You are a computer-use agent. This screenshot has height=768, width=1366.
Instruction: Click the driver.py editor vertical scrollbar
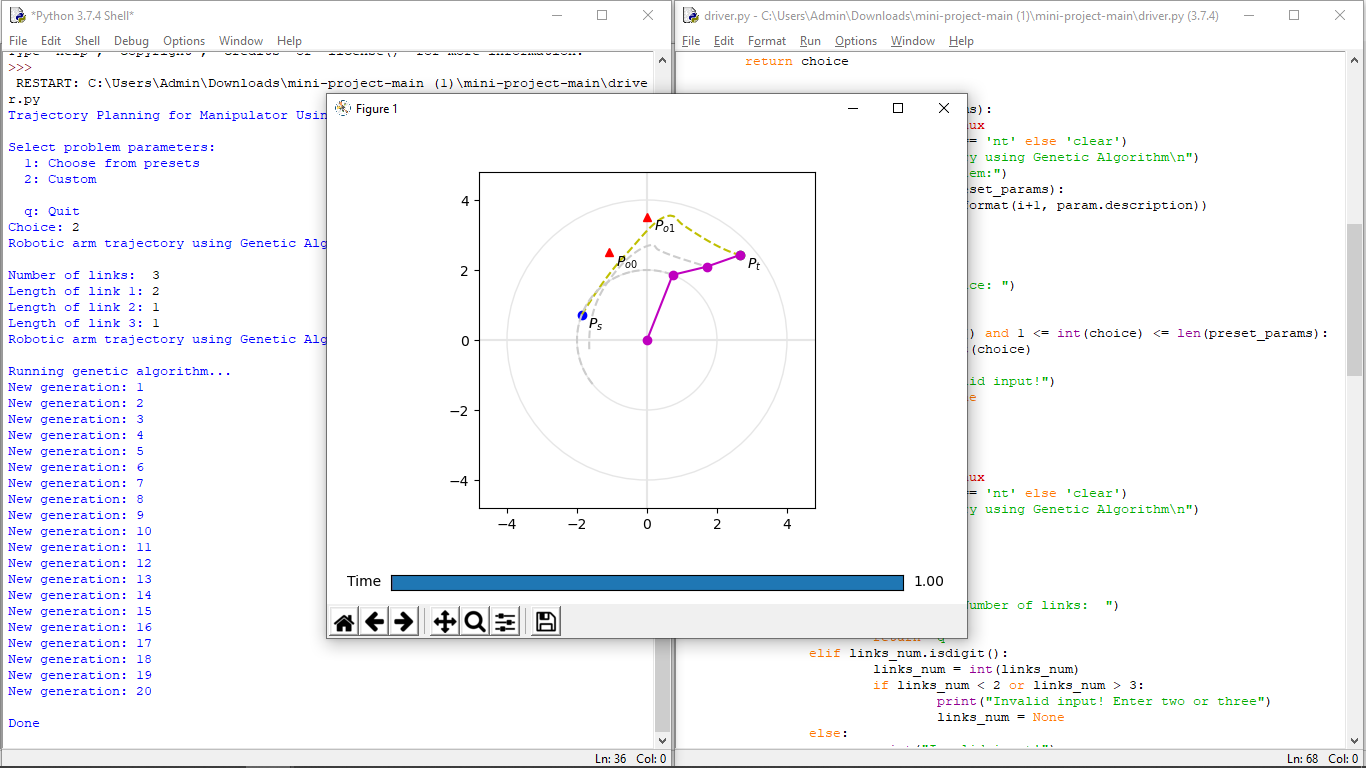pos(1355,300)
